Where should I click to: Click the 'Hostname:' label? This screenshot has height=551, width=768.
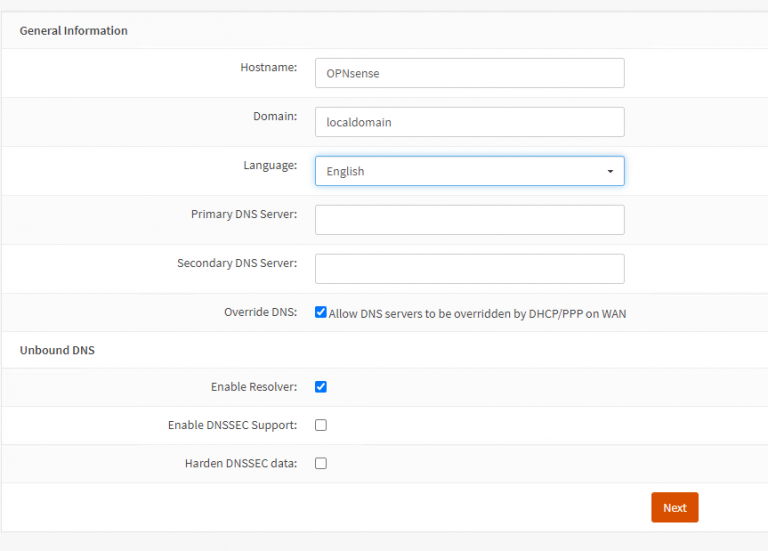[x=268, y=67]
